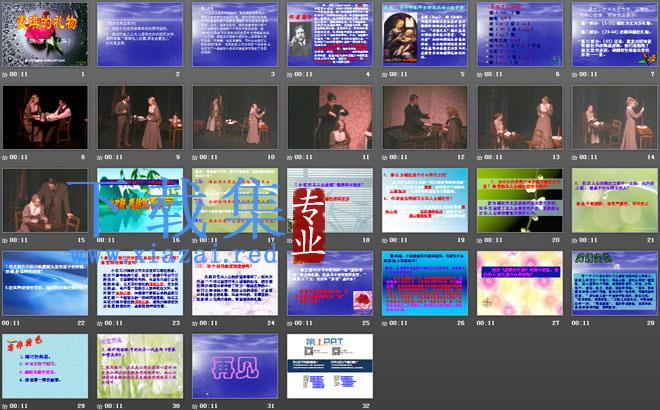This screenshot has height=410, width=660.
Task: Click the transition star icon under slide 15
Action: [x=5, y=240]
